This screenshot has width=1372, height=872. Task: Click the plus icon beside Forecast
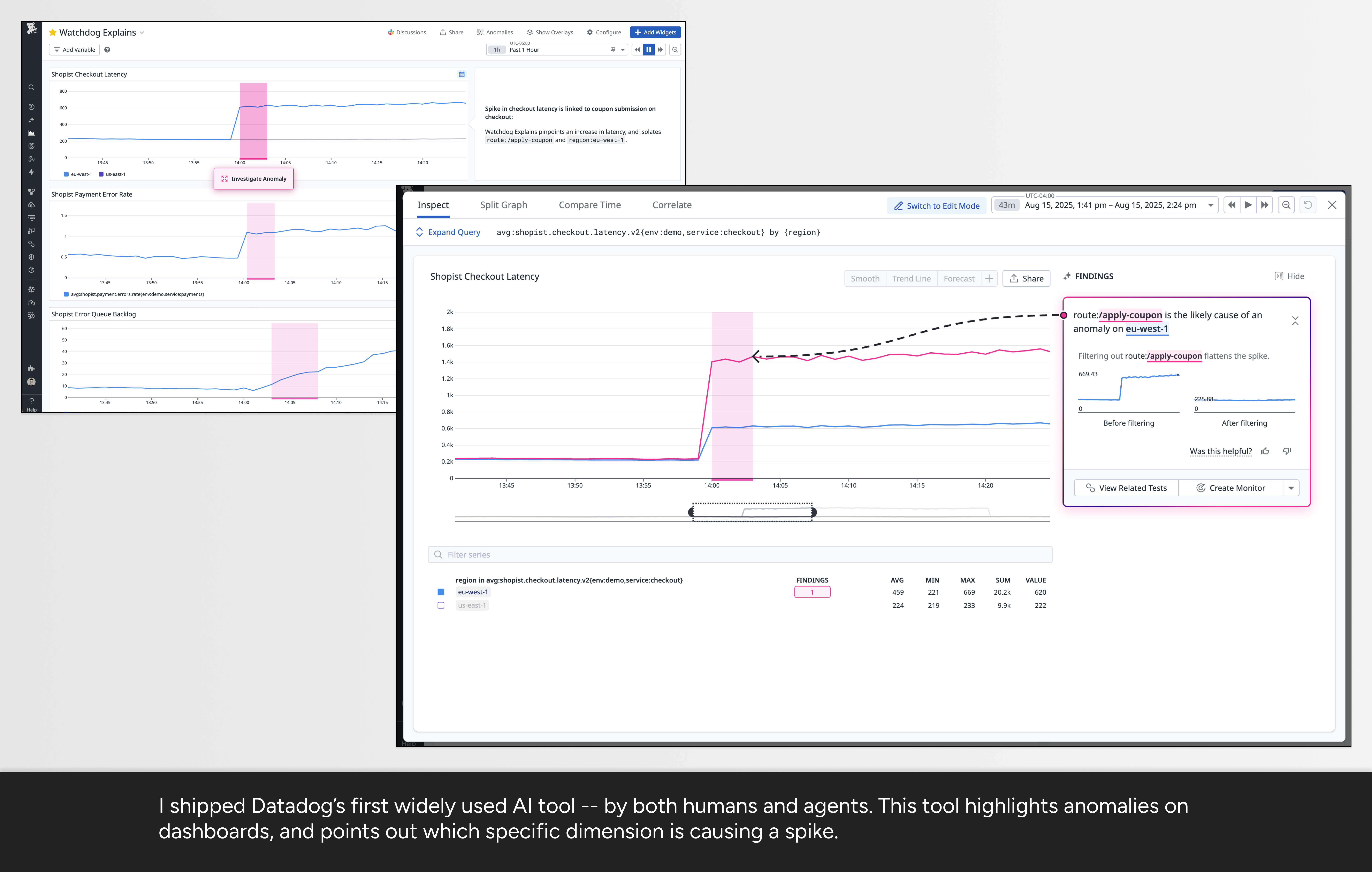989,278
